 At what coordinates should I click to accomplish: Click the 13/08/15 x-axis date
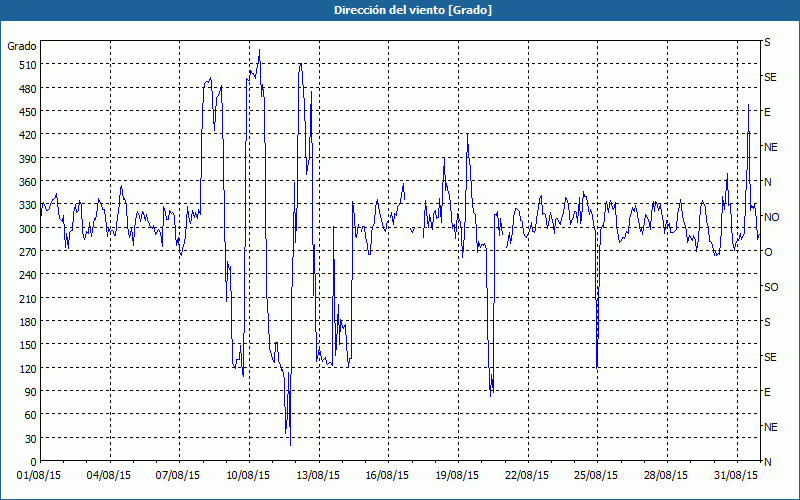[x=318, y=476]
